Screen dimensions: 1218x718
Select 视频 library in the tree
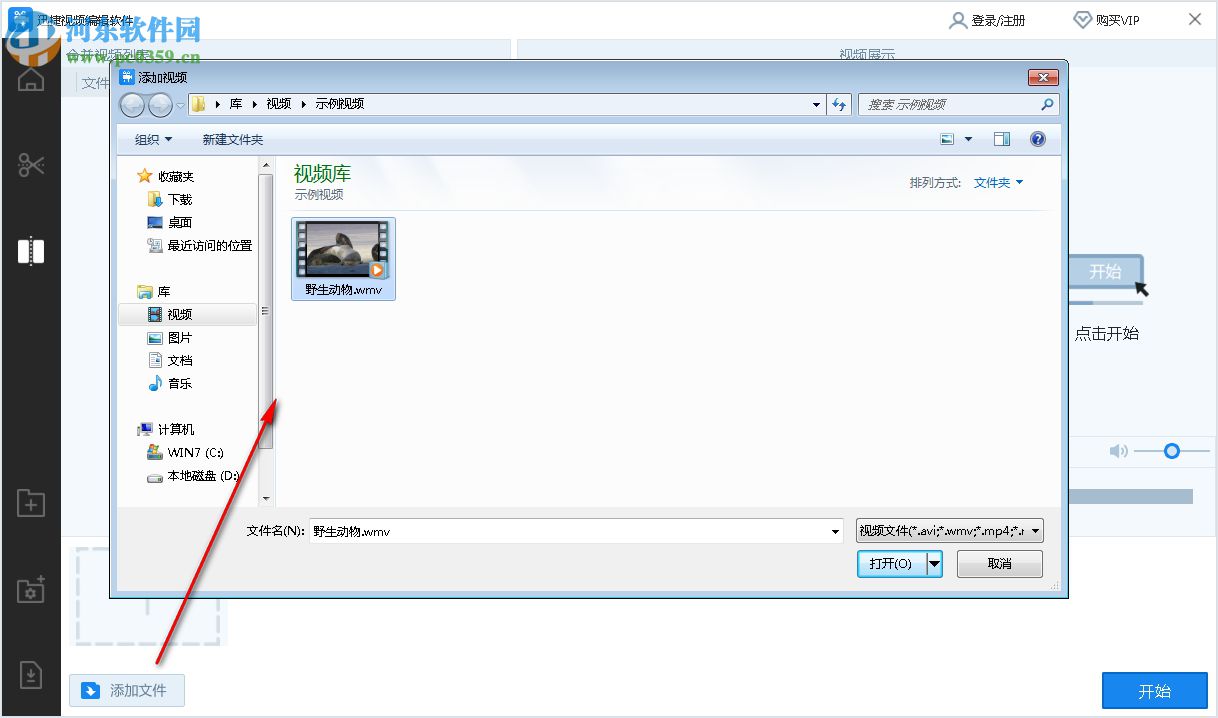188,314
